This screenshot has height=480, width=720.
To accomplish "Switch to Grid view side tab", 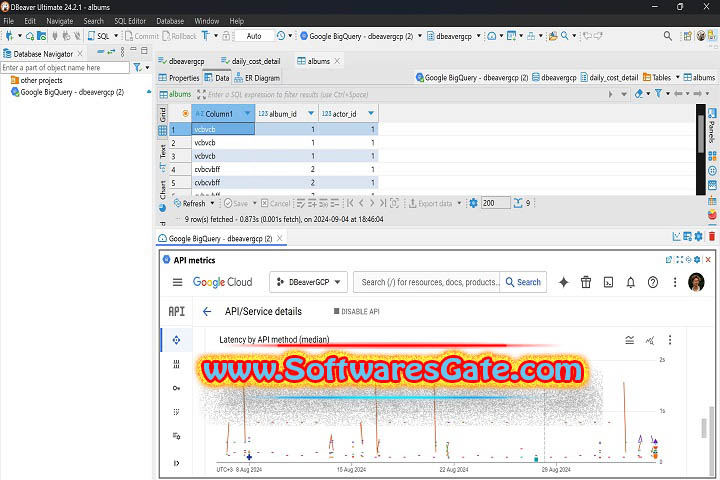I will click(x=163, y=122).
